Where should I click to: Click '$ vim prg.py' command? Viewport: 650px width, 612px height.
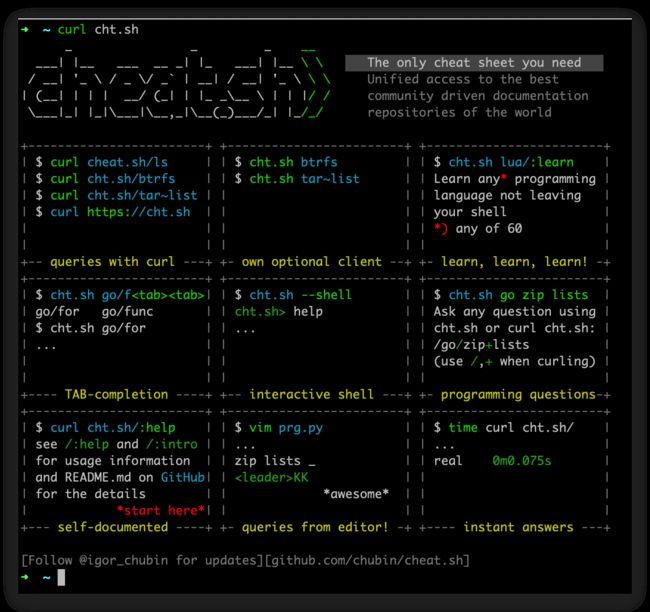[x=279, y=427]
